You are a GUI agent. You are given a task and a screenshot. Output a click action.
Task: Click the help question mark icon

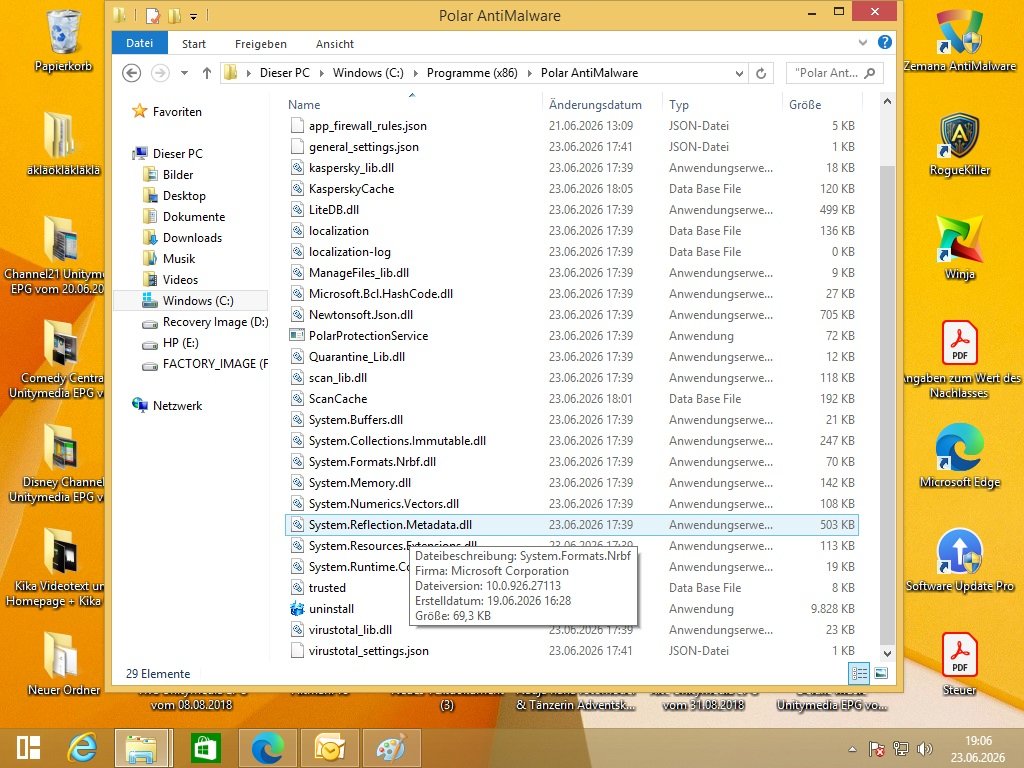coord(885,42)
